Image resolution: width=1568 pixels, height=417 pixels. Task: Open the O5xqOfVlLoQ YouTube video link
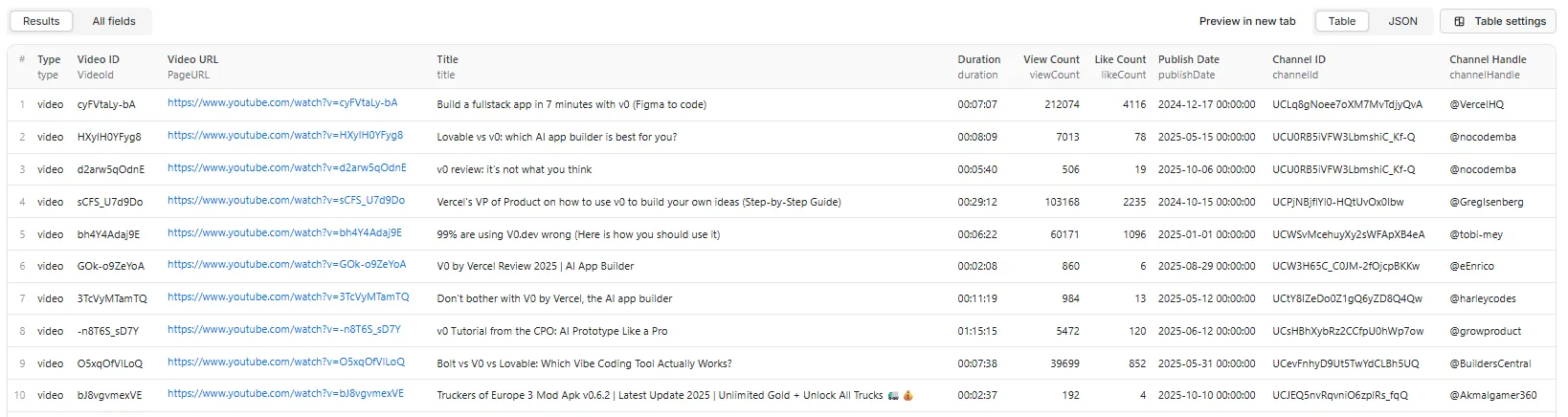click(286, 362)
